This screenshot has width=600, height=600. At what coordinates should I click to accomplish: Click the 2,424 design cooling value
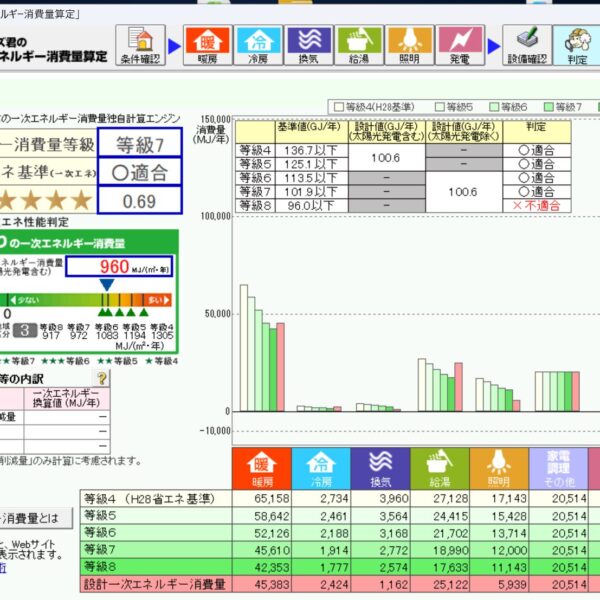321,584
